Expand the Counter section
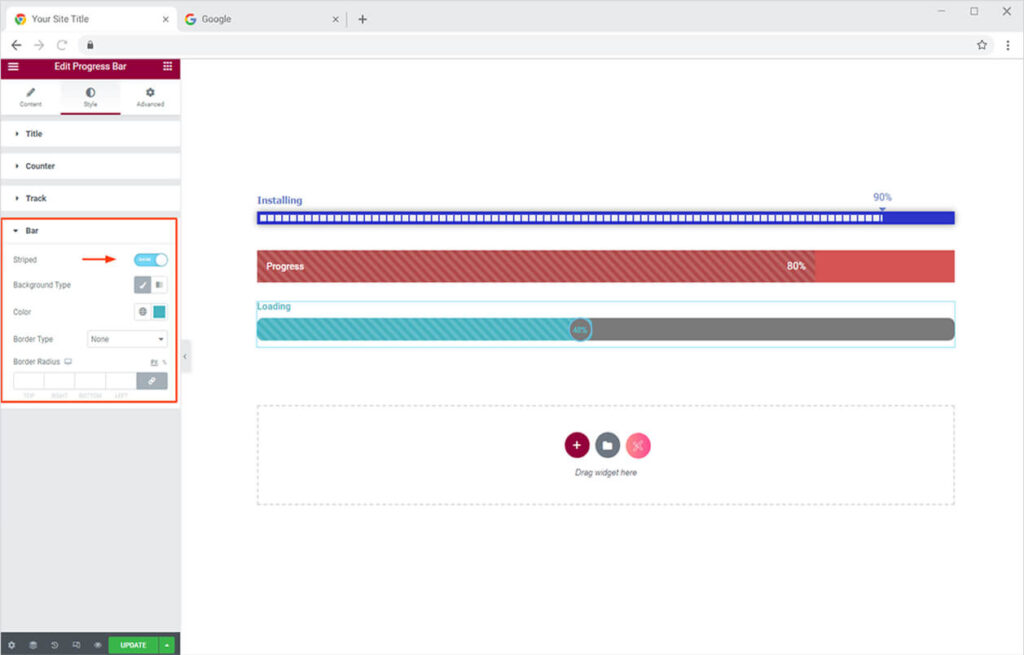The width and height of the screenshot is (1024, 655). pos(40,166)
